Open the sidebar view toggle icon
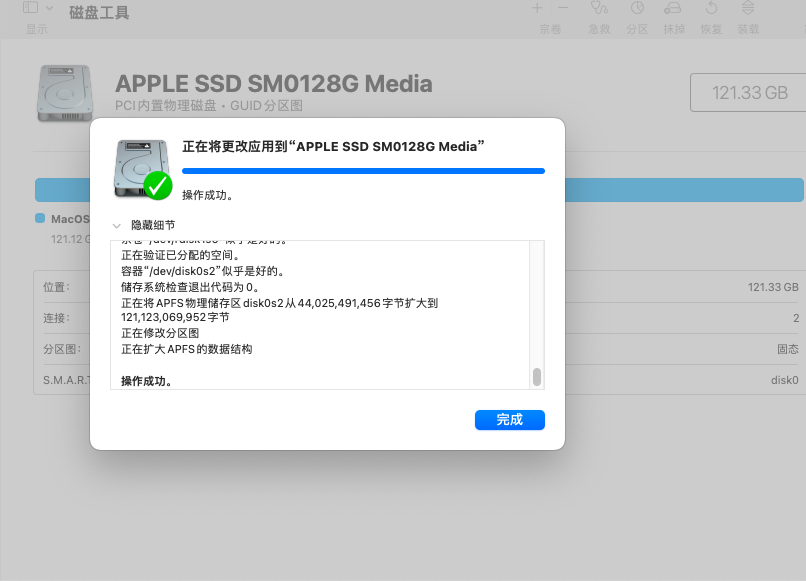806x581 pixels. pos(31,7)
